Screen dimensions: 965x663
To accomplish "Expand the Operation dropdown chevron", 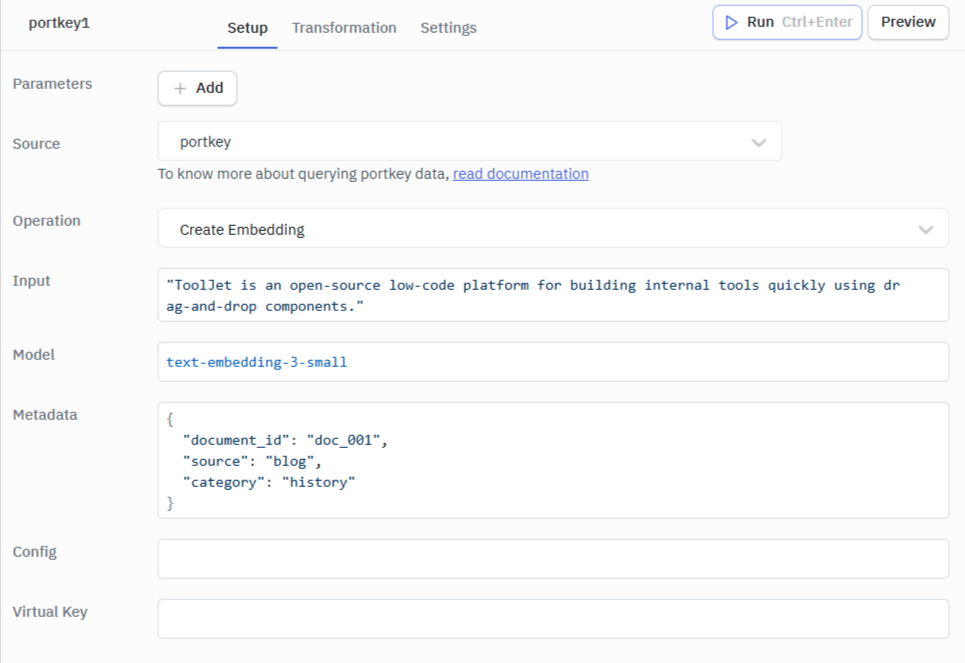I will click(926, 230).
